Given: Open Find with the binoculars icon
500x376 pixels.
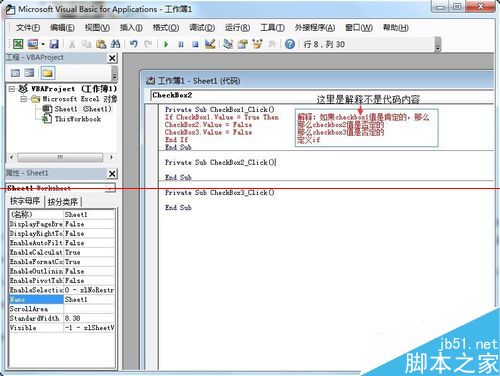Looking at the screenshot, I should tap(115, 44).
